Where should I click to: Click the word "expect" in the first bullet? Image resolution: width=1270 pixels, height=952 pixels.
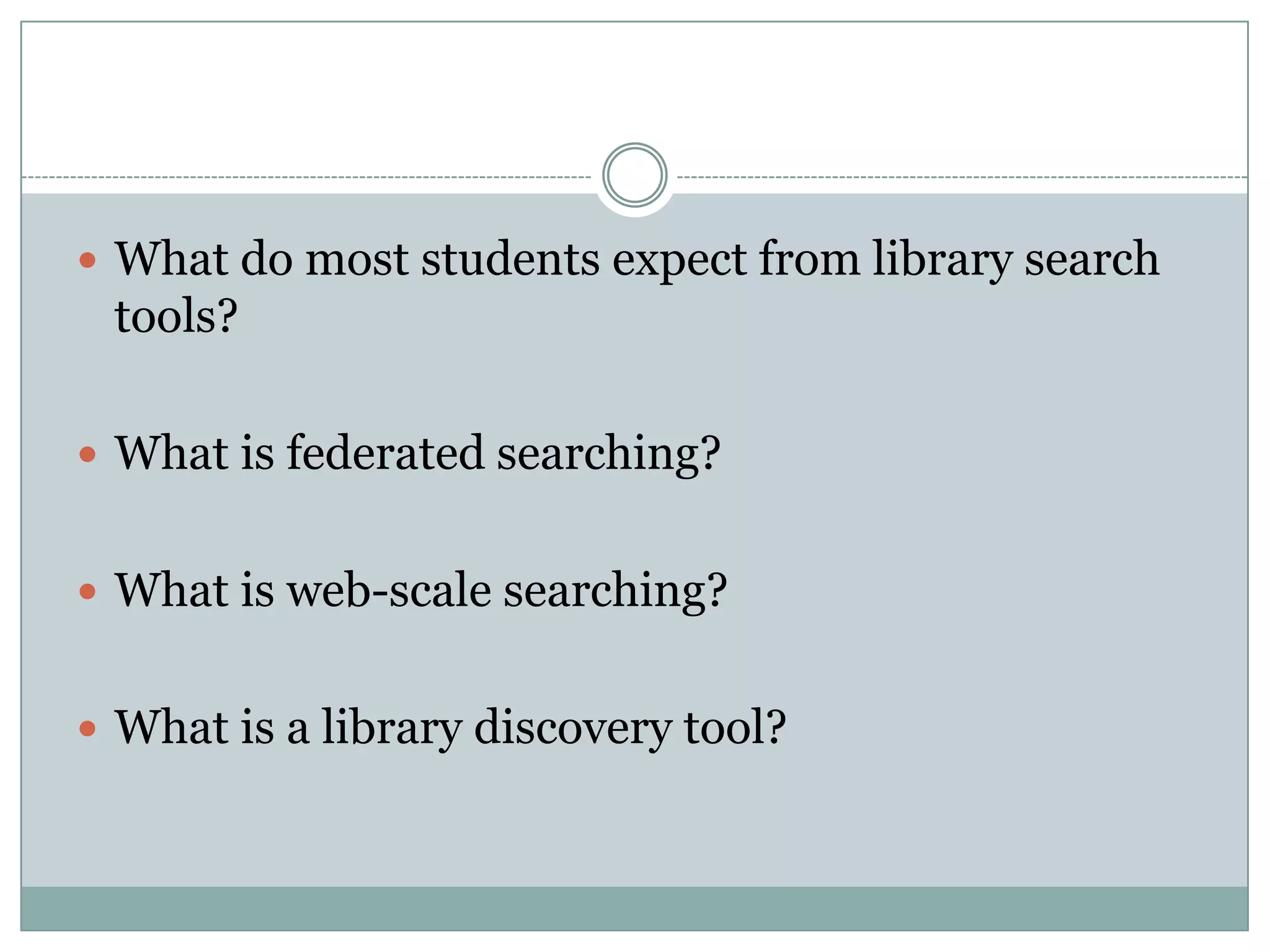[679, 260]
